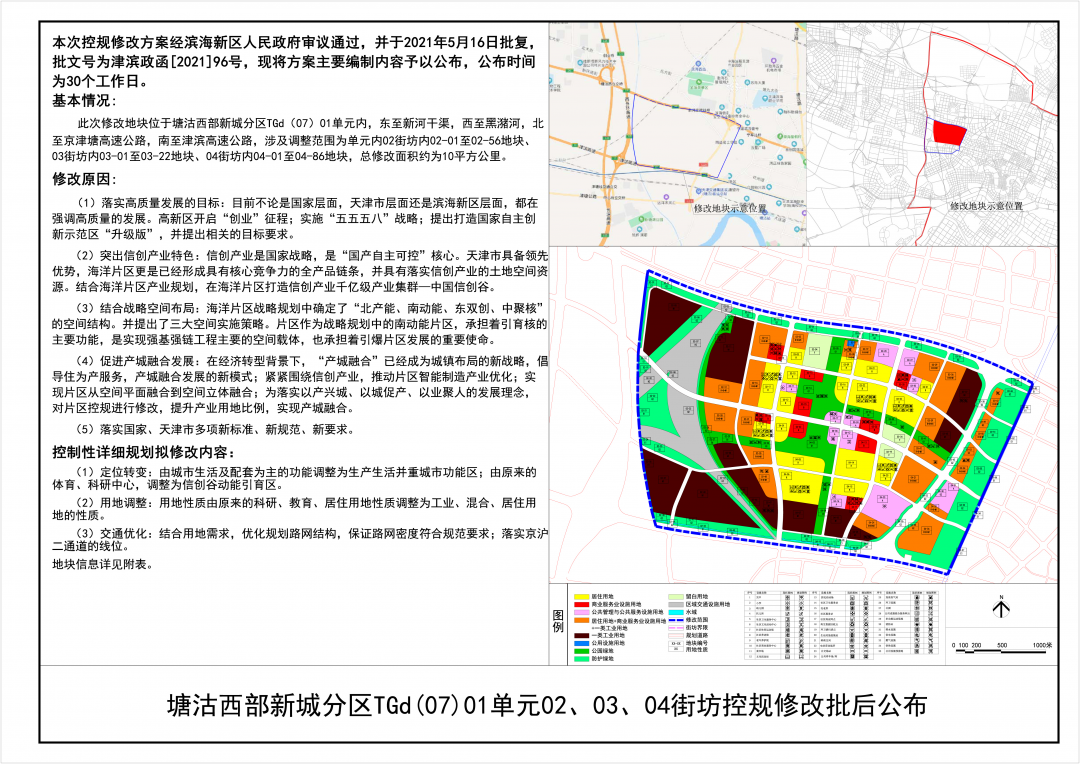Click the 图例 legend heading

pyautogui.click(x=558, y=621)
